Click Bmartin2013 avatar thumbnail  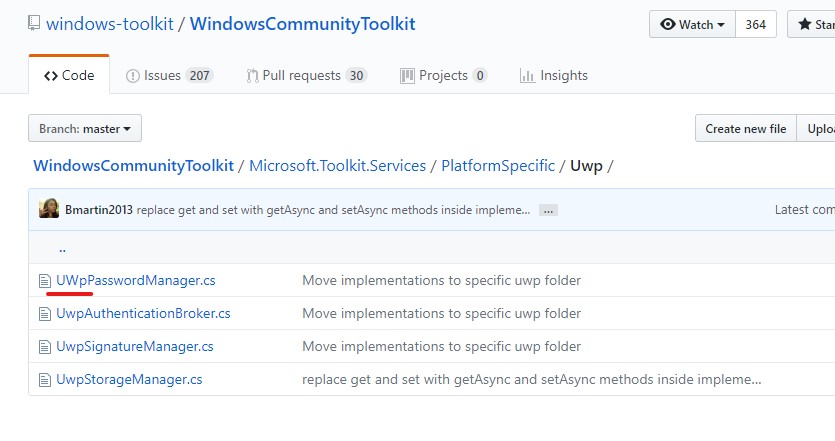[49, 208]
